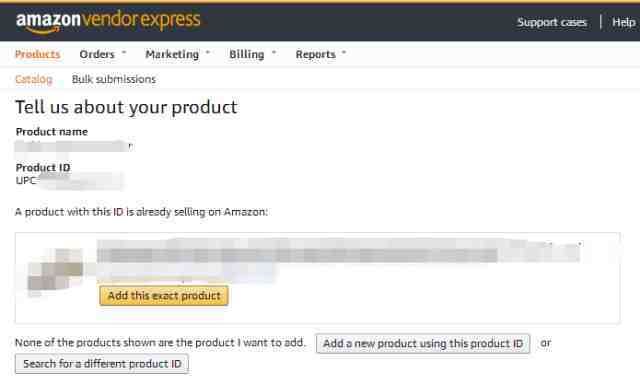
Task: Switch to the Catalog tab
Action: click(34, 79)
